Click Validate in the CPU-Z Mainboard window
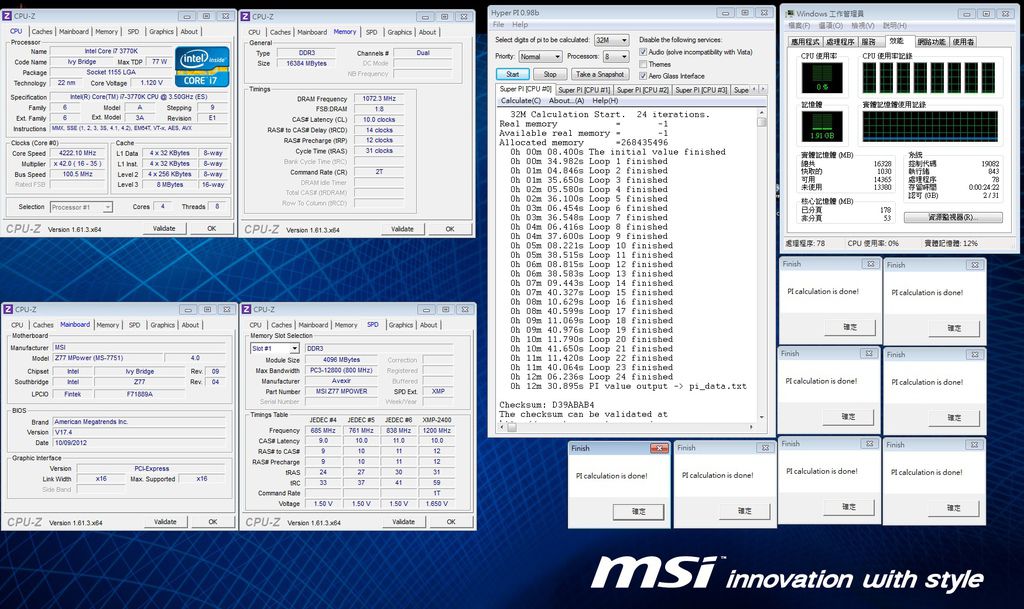Image resolution: width=1024 pixels, height=609 pixels. click(165, 522)
